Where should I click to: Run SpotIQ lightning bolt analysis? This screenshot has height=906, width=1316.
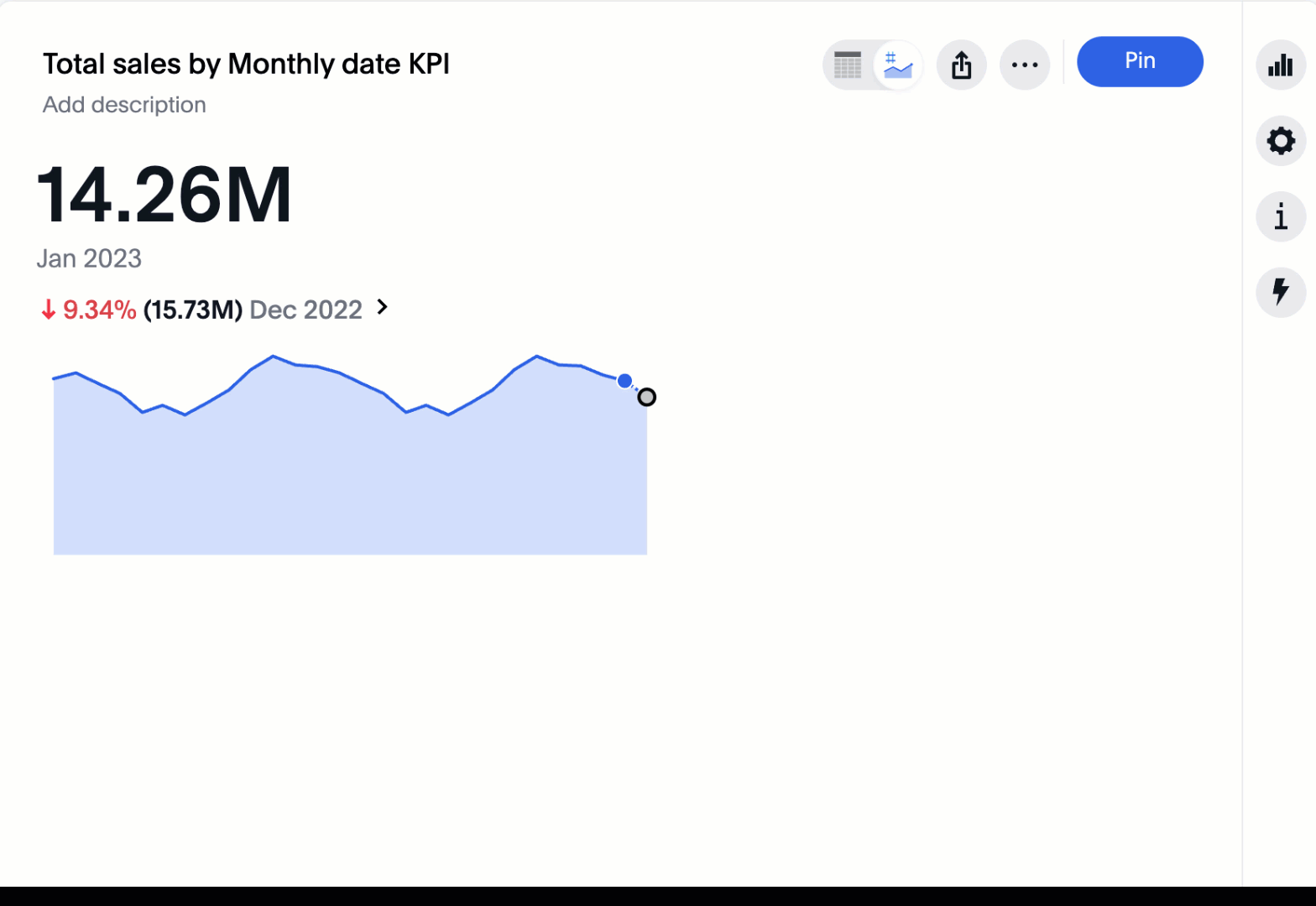[x=1280, y=292]
